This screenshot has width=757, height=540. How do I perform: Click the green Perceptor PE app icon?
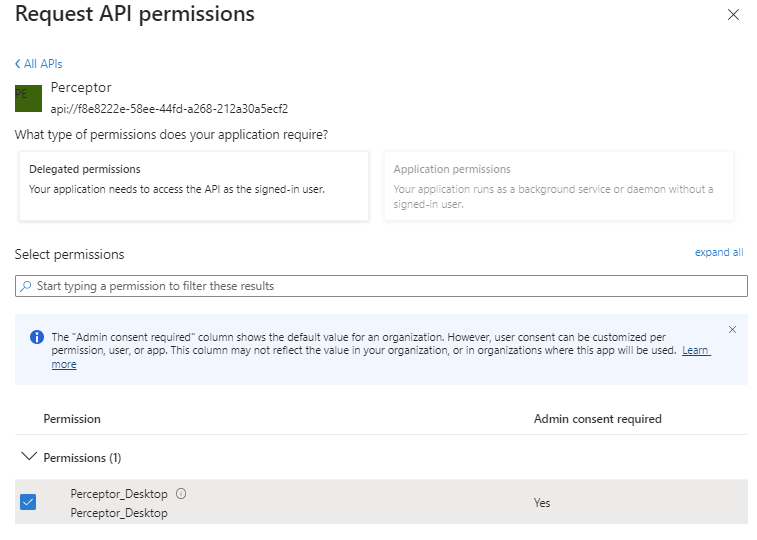click(x=28, y=98)
